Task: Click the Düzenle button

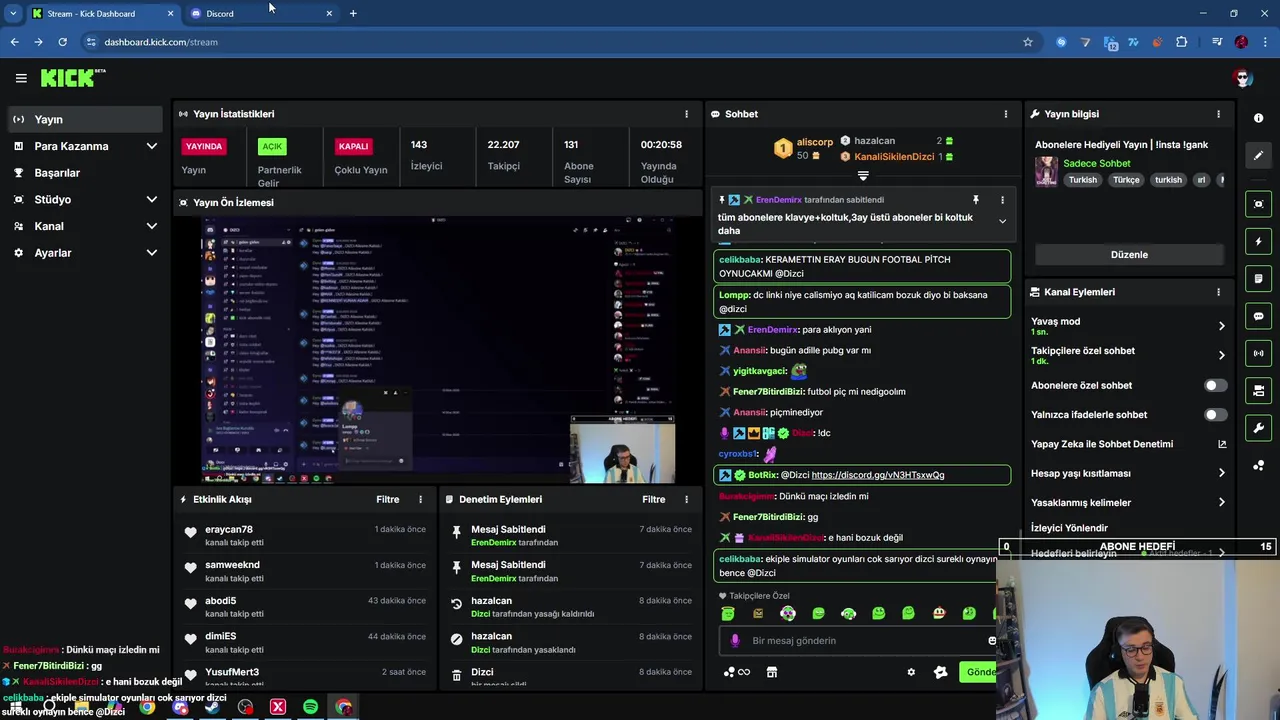Action: (1129, 254)
